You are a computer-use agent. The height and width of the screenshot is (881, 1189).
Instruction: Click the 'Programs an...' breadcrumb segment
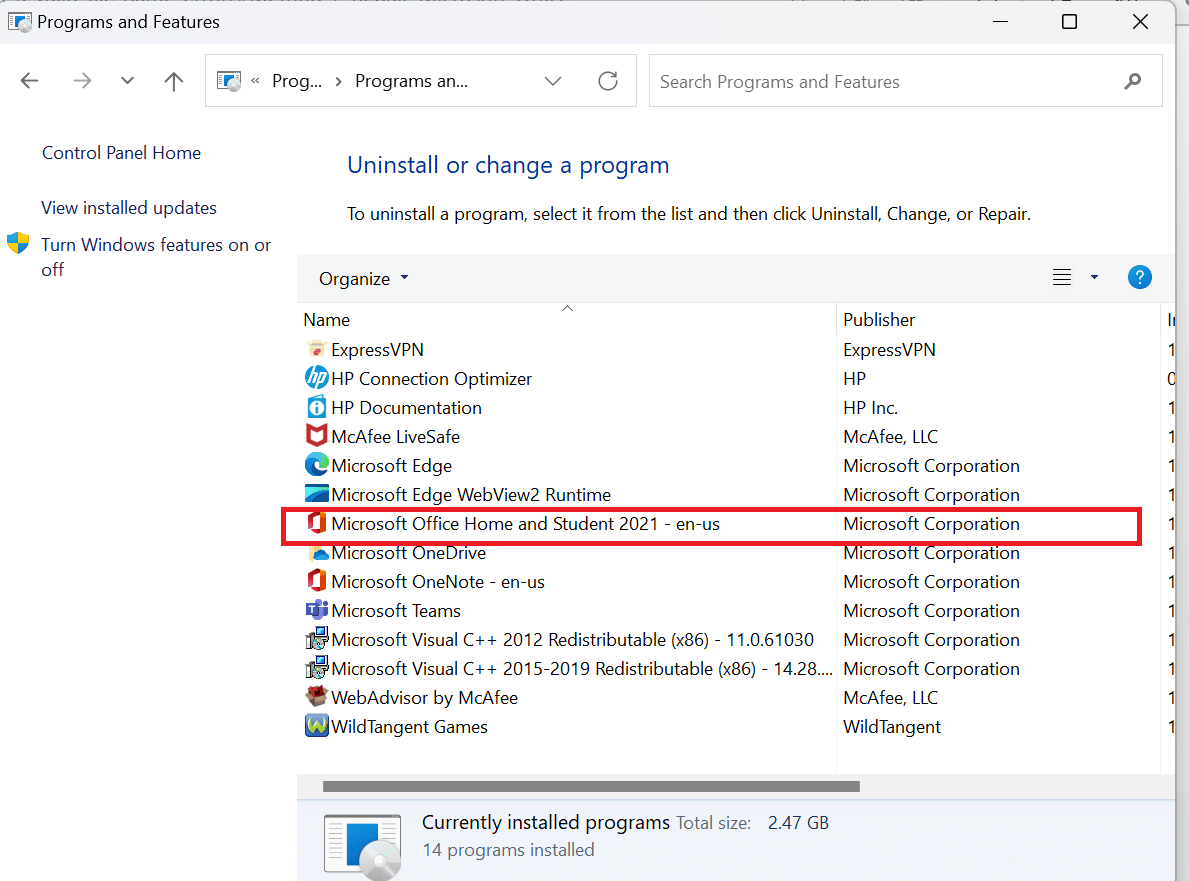click(411, 81)
